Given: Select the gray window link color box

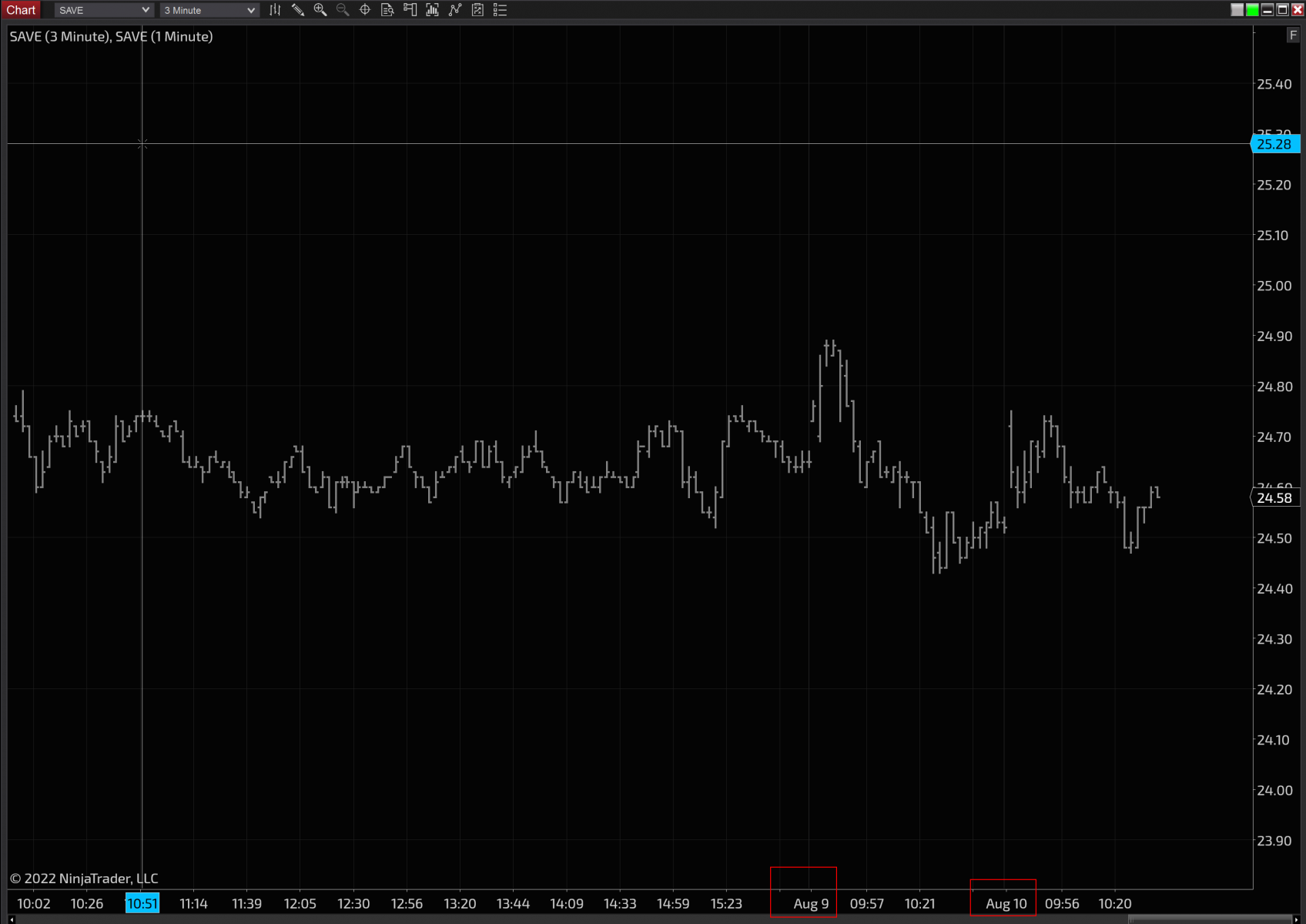Looking at the screenshot, I should pos(1237,10).
